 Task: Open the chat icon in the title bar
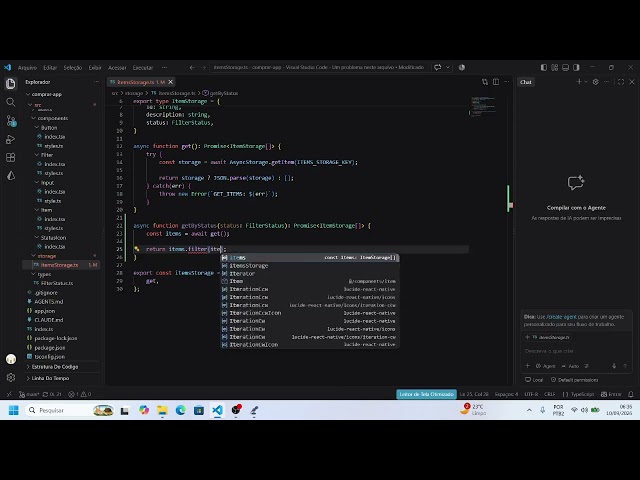coord(438,67)
